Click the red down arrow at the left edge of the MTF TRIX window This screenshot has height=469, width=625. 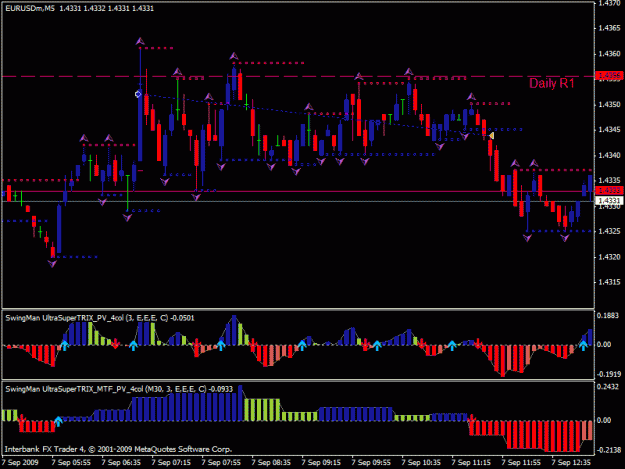[x=21, y=419]
